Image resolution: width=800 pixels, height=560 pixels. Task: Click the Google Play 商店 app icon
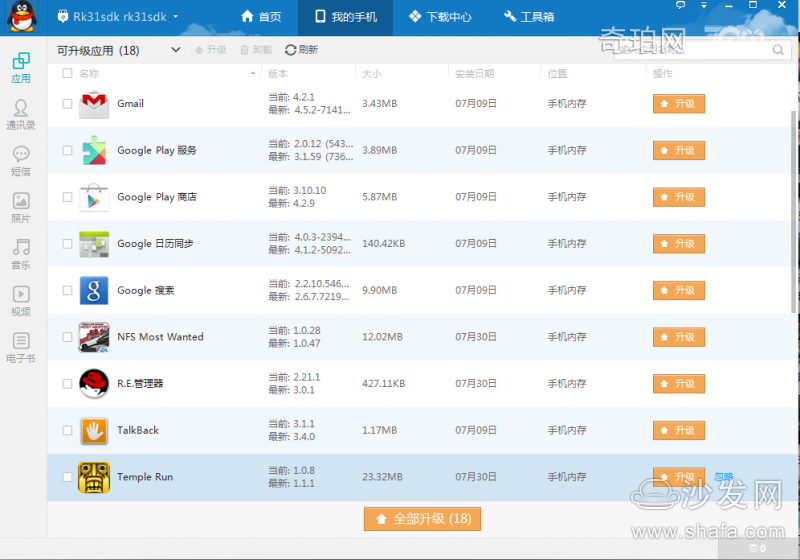coord(94,197)
